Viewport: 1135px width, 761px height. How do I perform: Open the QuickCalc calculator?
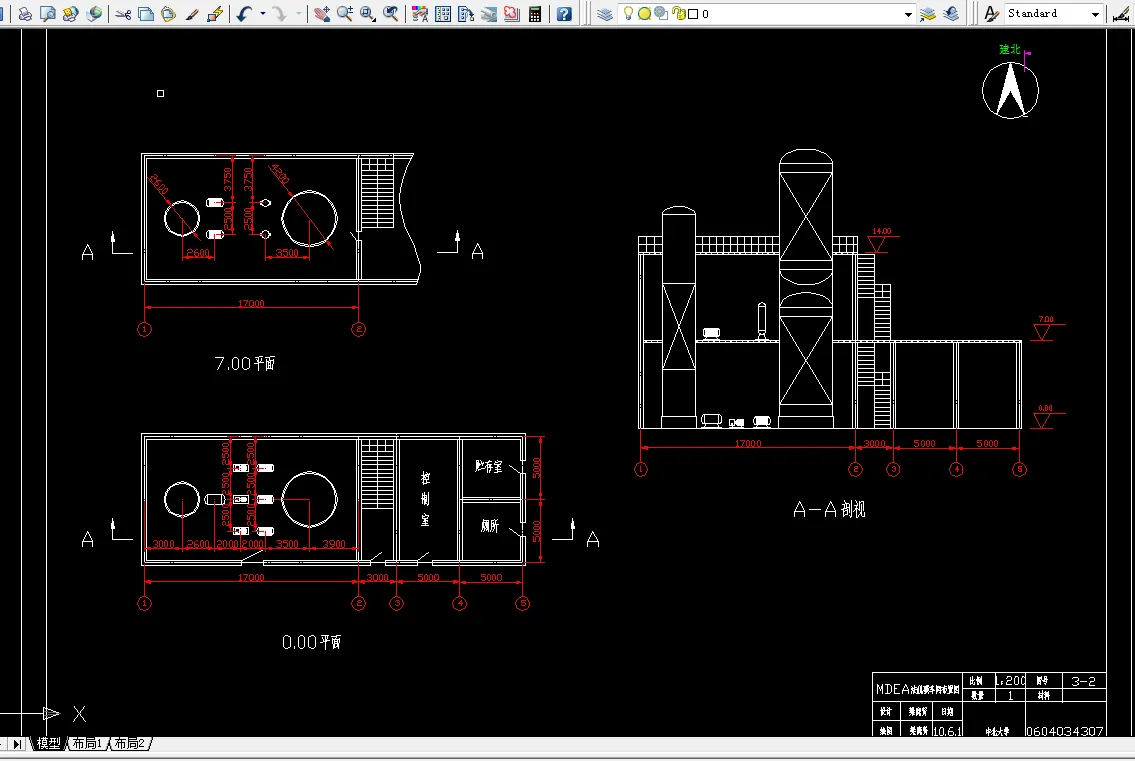(535, 14)
